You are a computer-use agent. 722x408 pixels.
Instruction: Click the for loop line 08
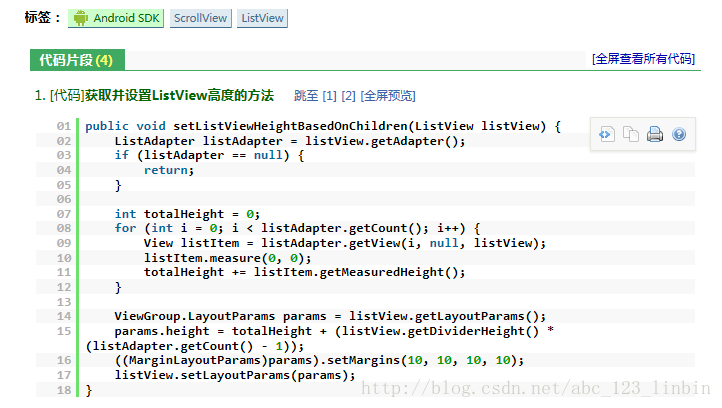[x=297, y=228]
